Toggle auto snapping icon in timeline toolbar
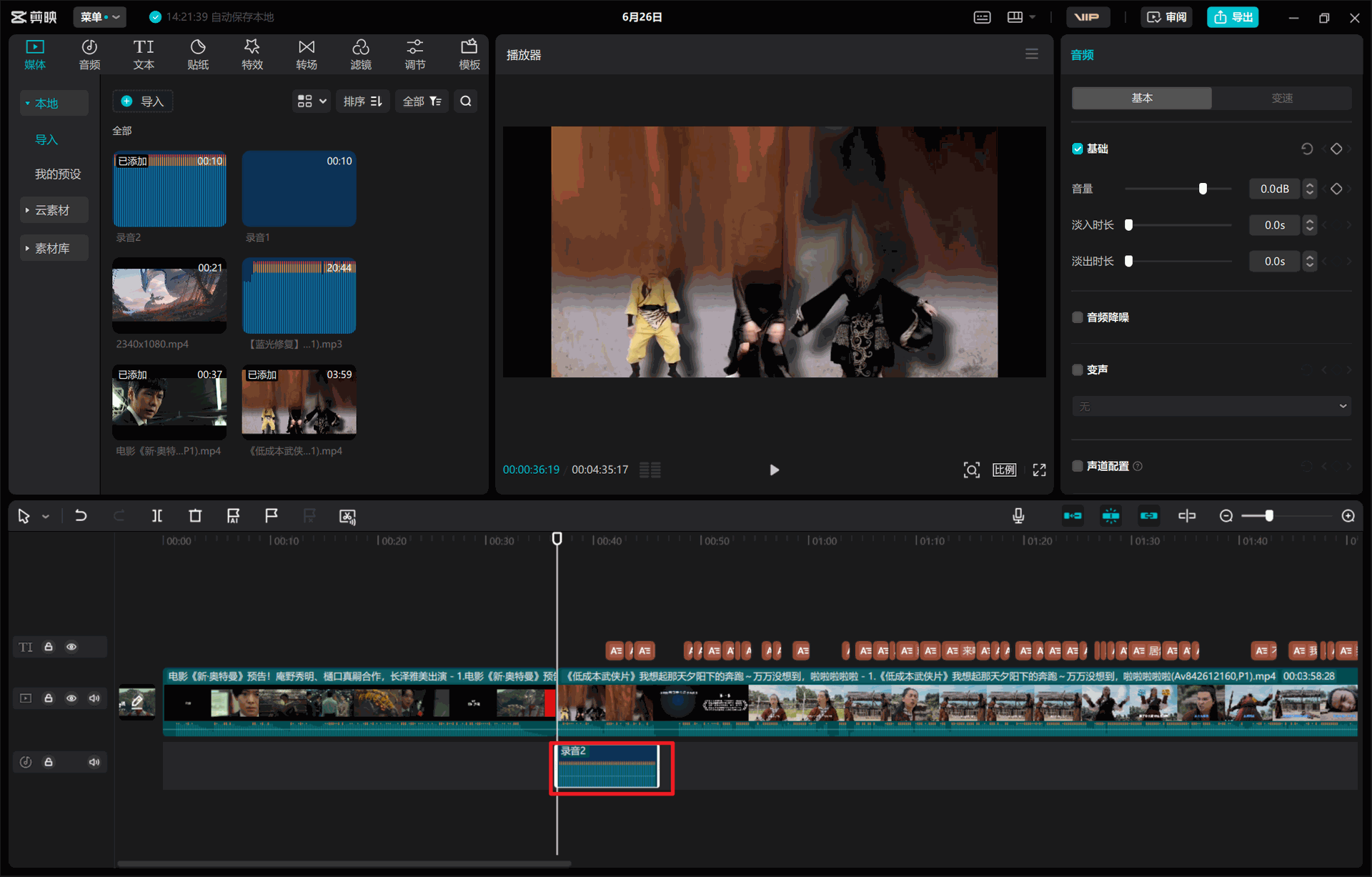Screen dimensions: 1372x877 tap(1110, 516)
